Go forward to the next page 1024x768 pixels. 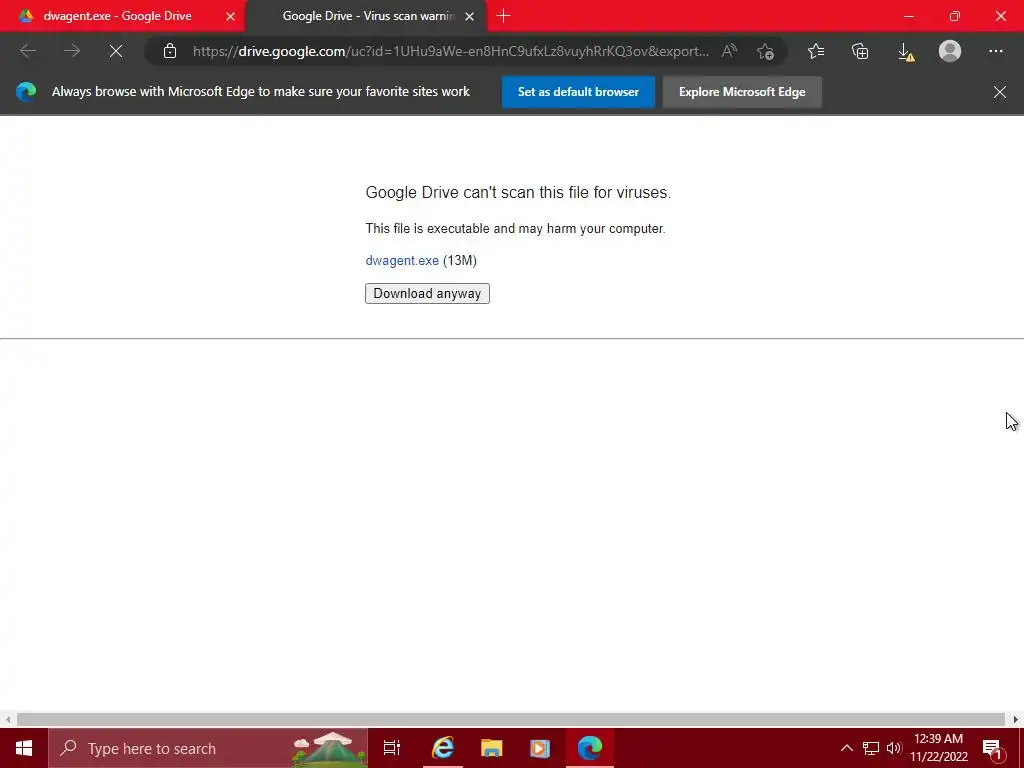(72, 51)
